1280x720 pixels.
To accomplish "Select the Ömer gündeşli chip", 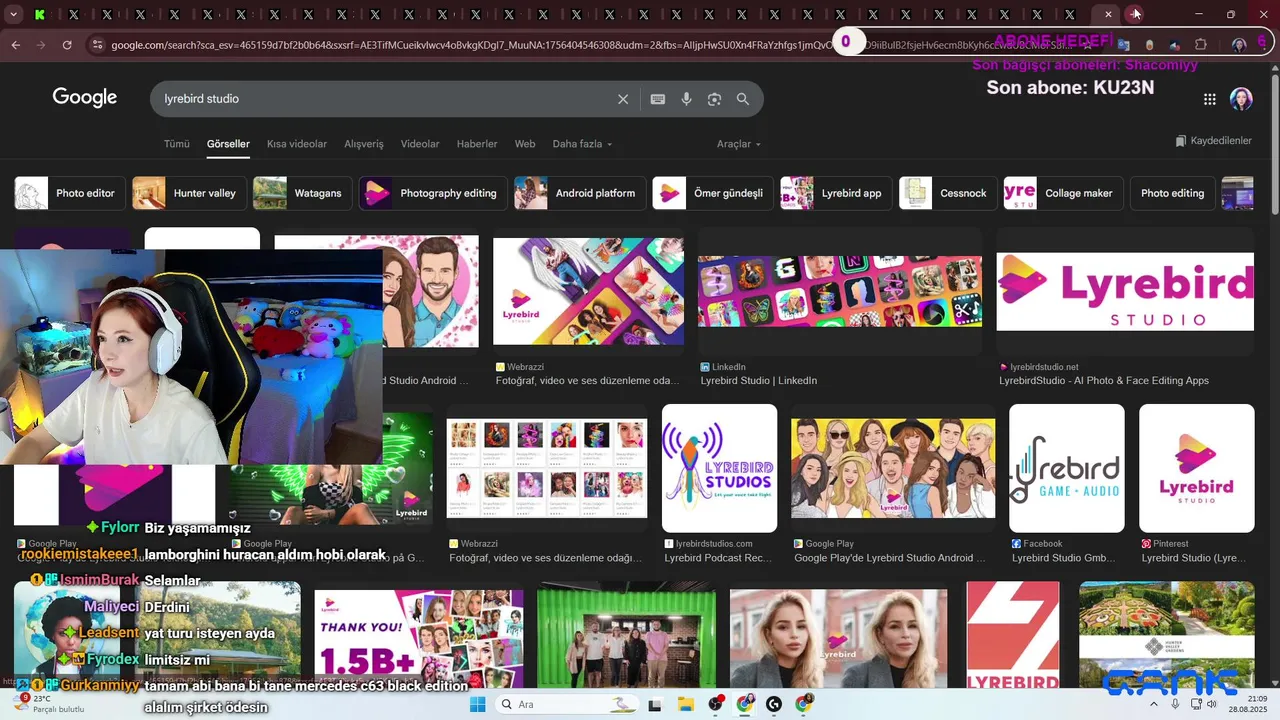I will point(712,193).
